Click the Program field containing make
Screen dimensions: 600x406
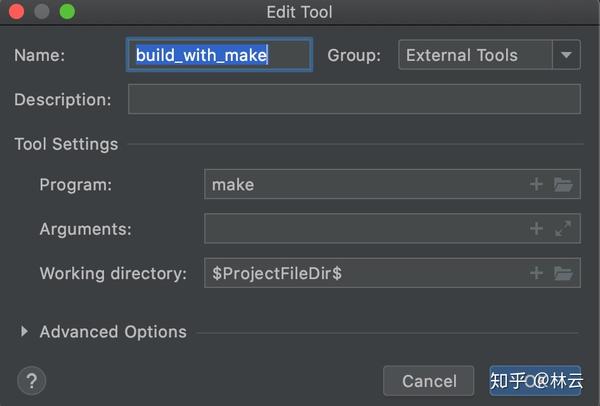click(x=365, y=184)
